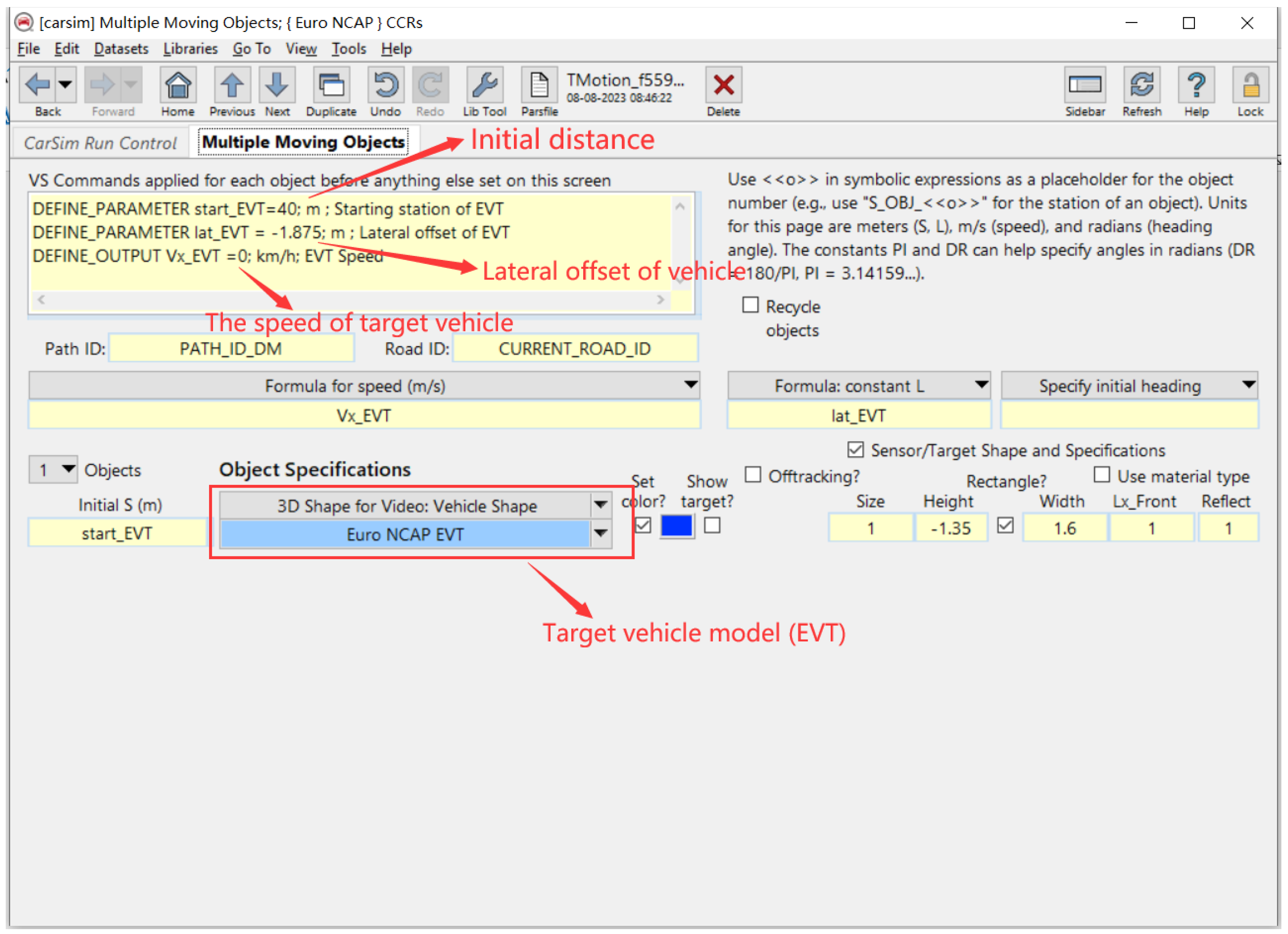Image resolution: width=1288 pixels, height=934 pixels.
Task: Click the red Delete X icon
Action: tap(723, 86)
